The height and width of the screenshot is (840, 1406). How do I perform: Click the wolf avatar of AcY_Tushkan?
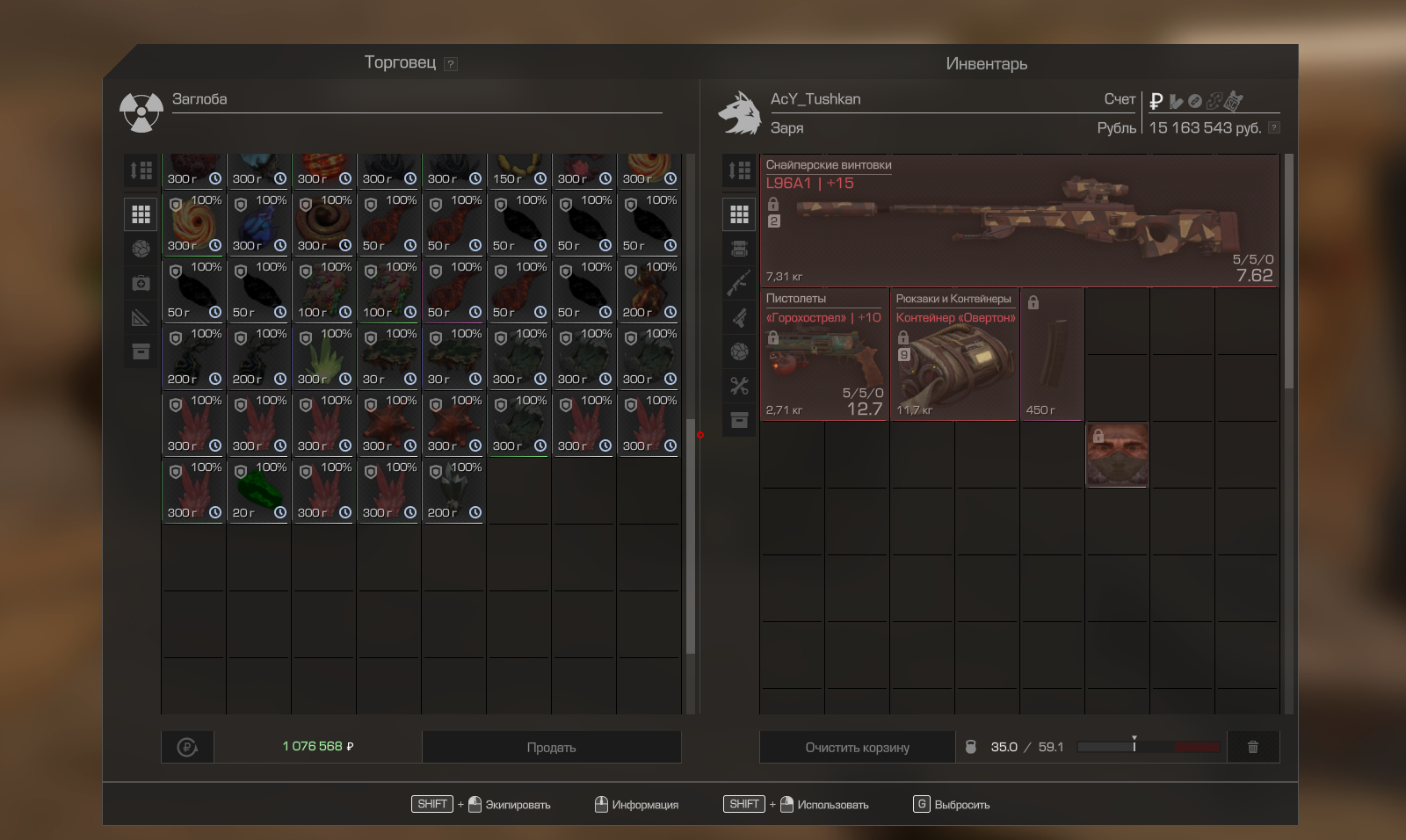pos(740,112)
